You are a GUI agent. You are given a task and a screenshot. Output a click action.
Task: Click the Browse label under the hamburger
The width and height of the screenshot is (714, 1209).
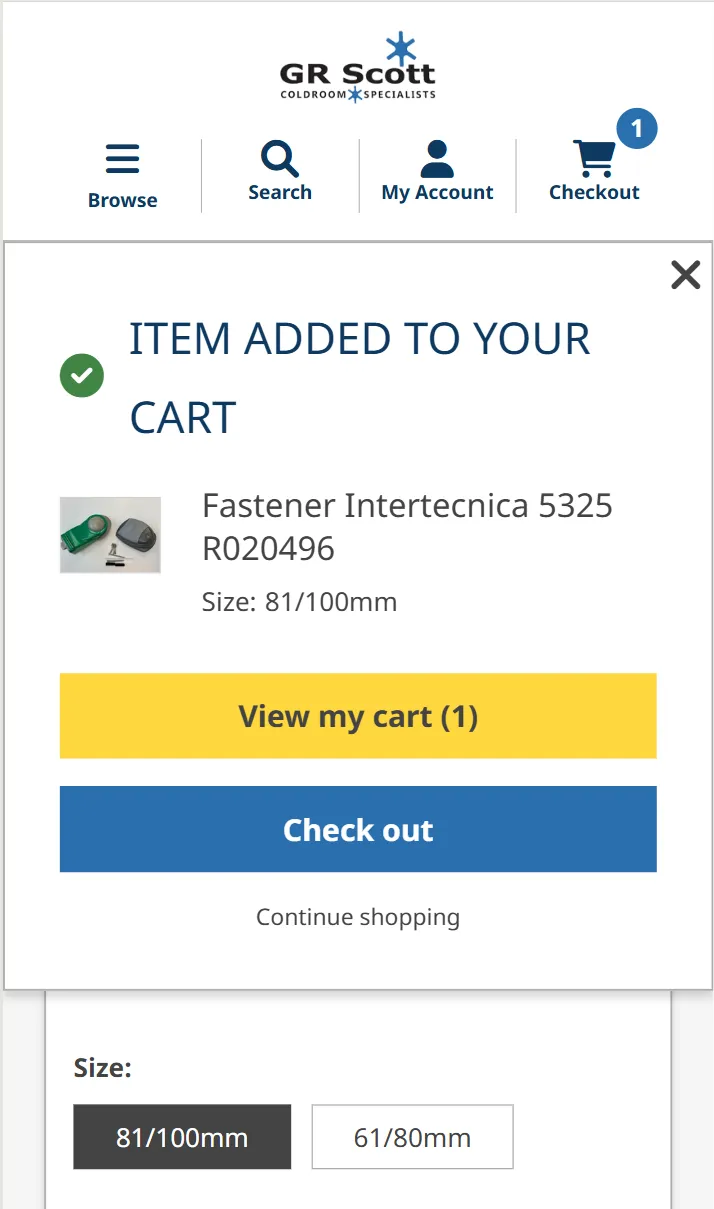pyautogui.click(x=122, y=199)
